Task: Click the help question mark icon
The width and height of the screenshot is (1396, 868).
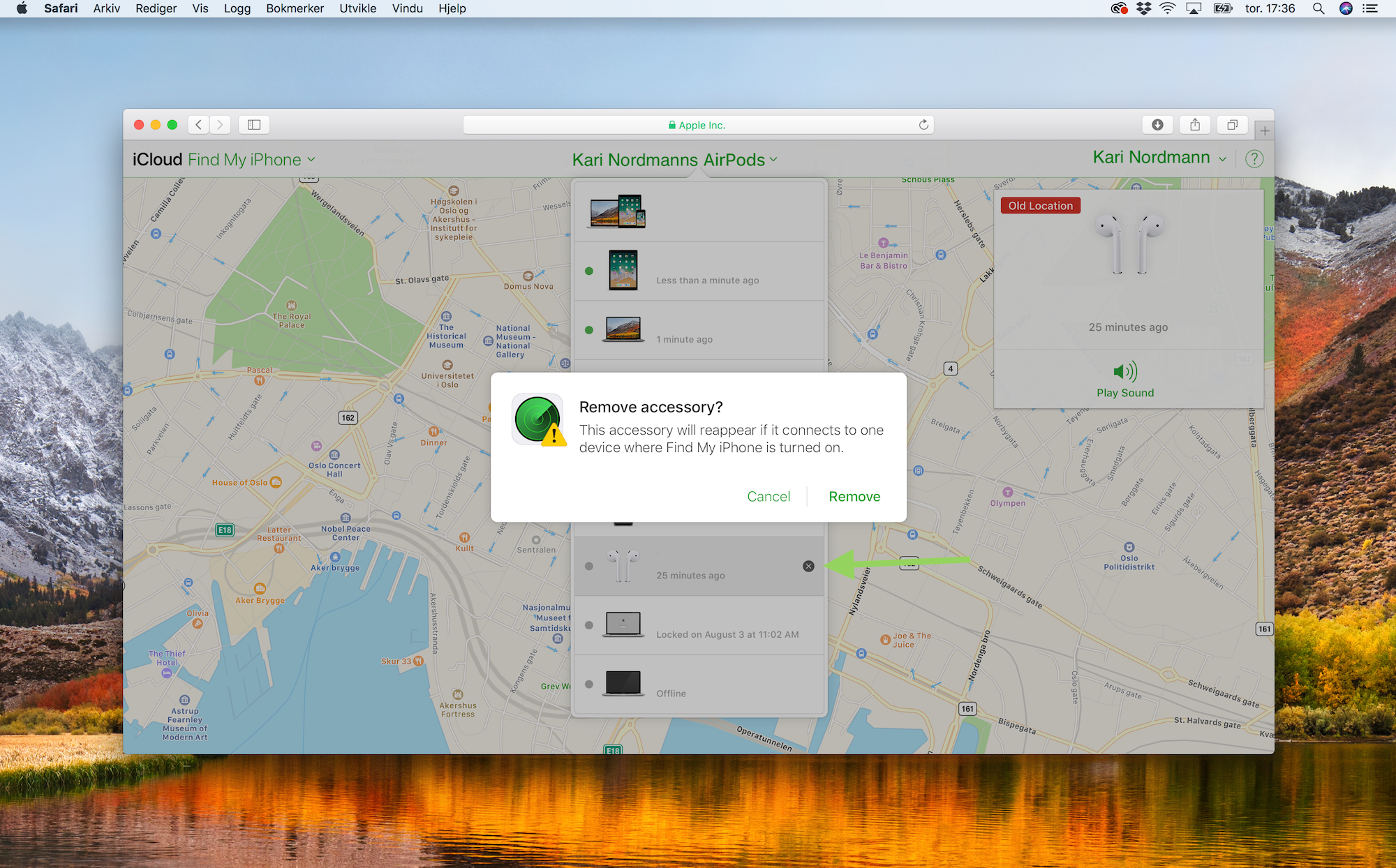Action: [1254, 159]
